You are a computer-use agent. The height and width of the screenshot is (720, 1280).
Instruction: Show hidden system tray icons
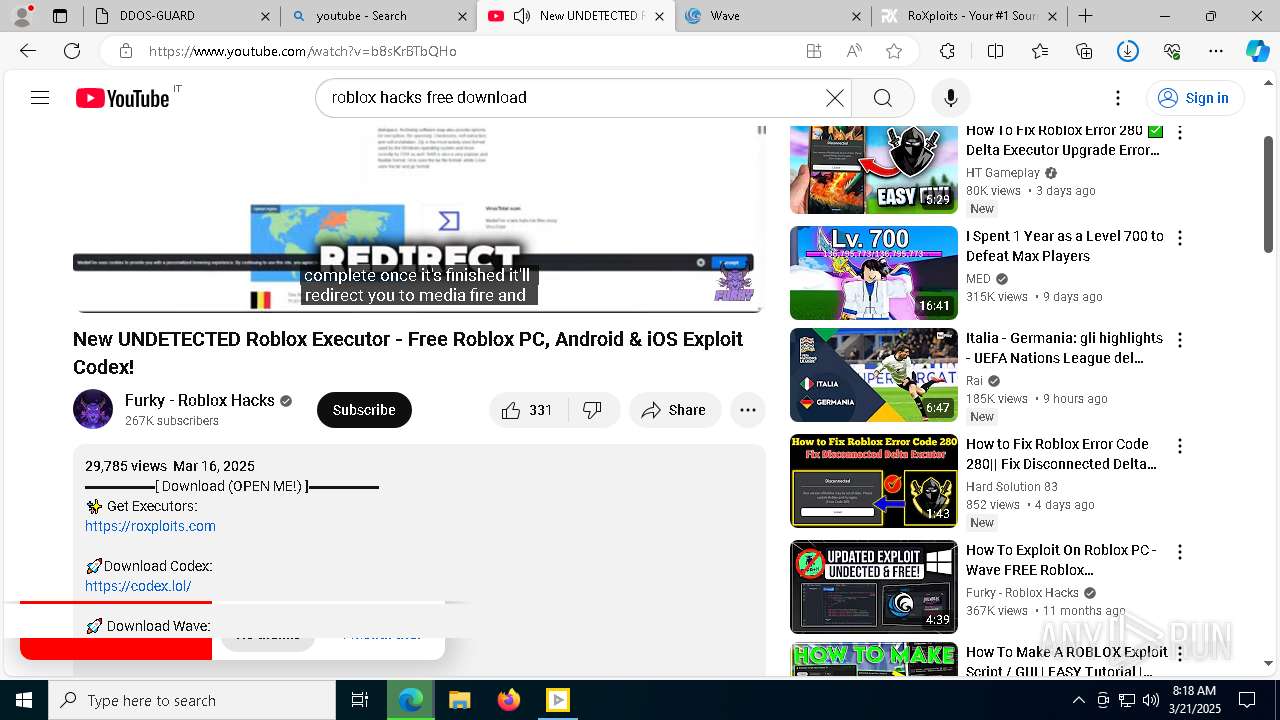click(x=1078, y=700)
